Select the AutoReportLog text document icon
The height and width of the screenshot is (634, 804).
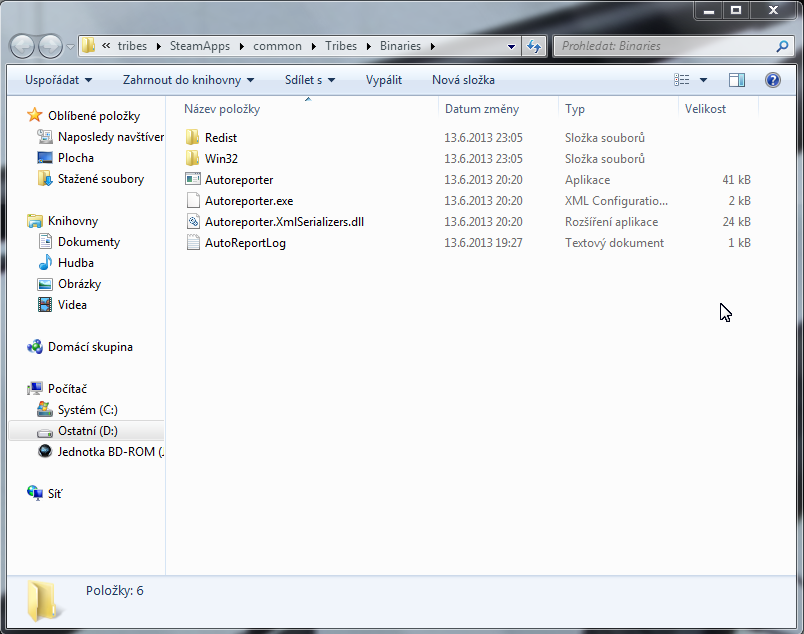[193, 242]
